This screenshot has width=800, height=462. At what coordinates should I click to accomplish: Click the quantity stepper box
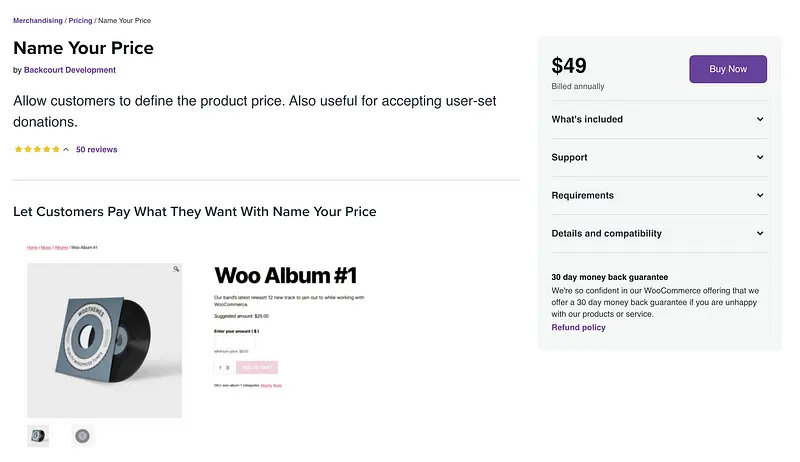[x=224, y=368]
